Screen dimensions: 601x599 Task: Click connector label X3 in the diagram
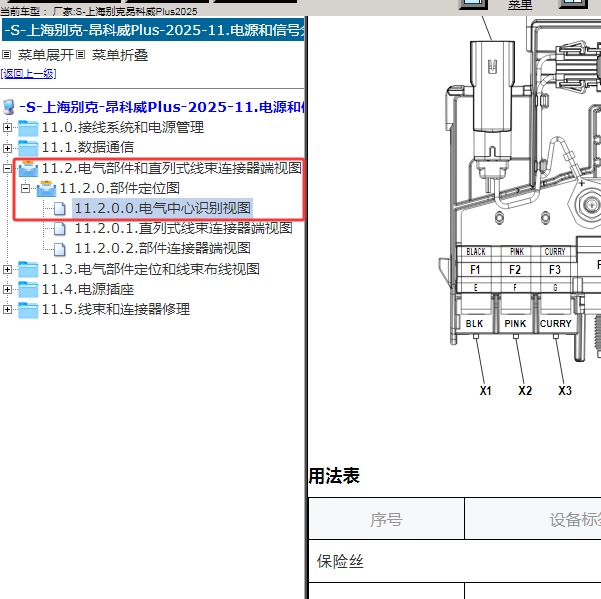(565, 391)
